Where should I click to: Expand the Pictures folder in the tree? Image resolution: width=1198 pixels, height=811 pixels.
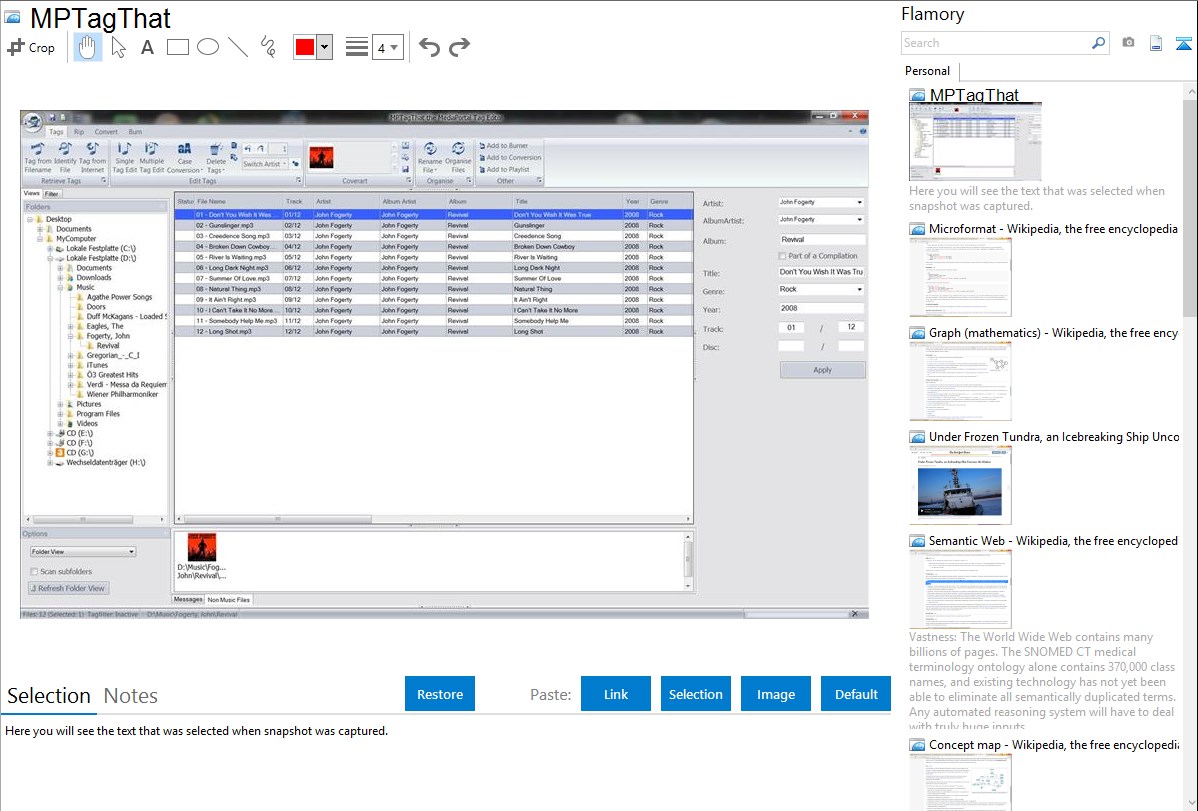(60, 404)
